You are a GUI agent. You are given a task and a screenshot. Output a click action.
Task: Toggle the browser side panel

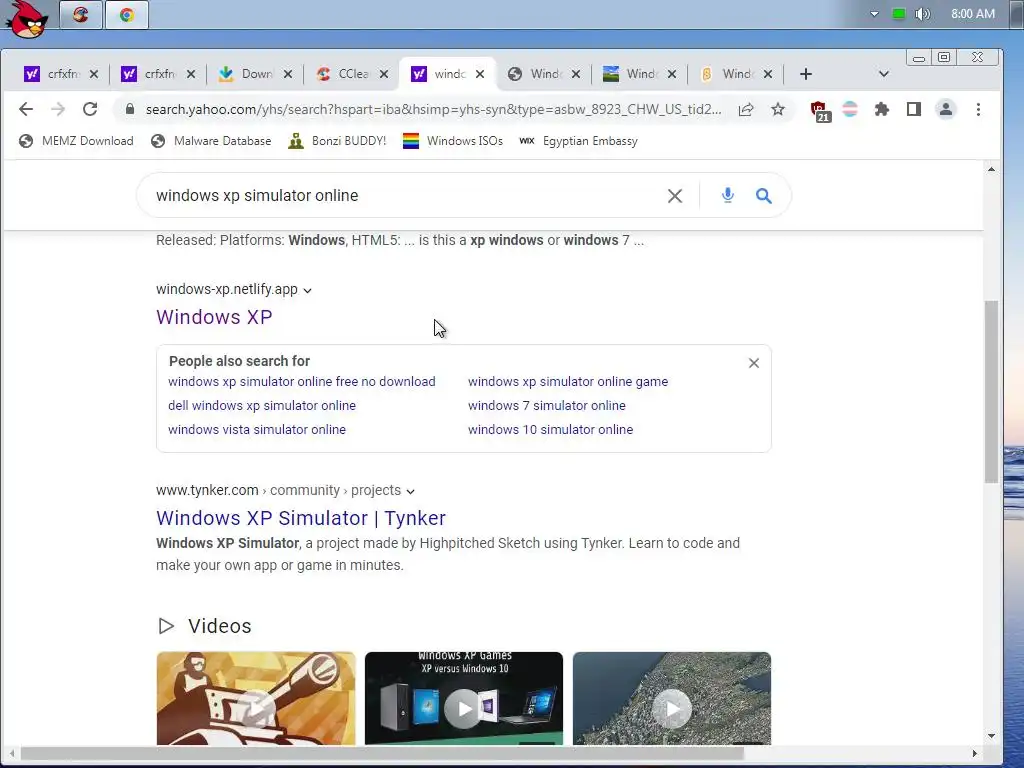[x=914, y=109]
